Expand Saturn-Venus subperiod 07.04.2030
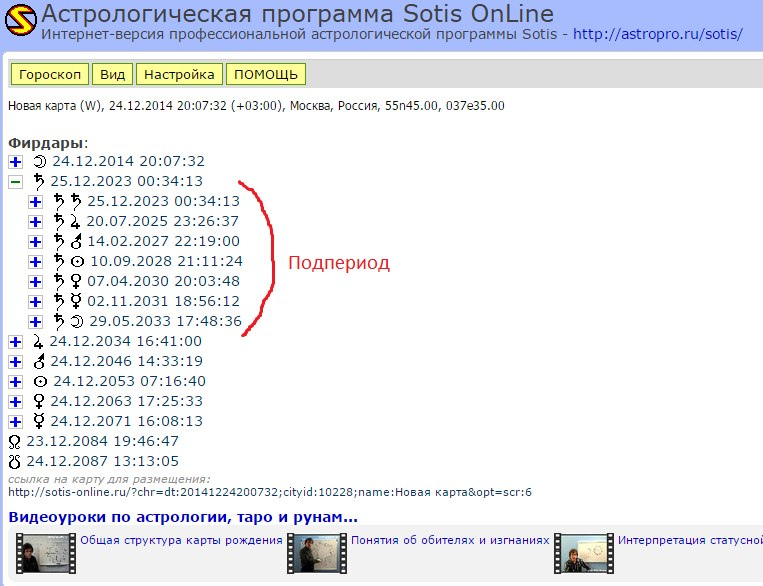Screen dimensions: 763x586 tap(35, 282)
